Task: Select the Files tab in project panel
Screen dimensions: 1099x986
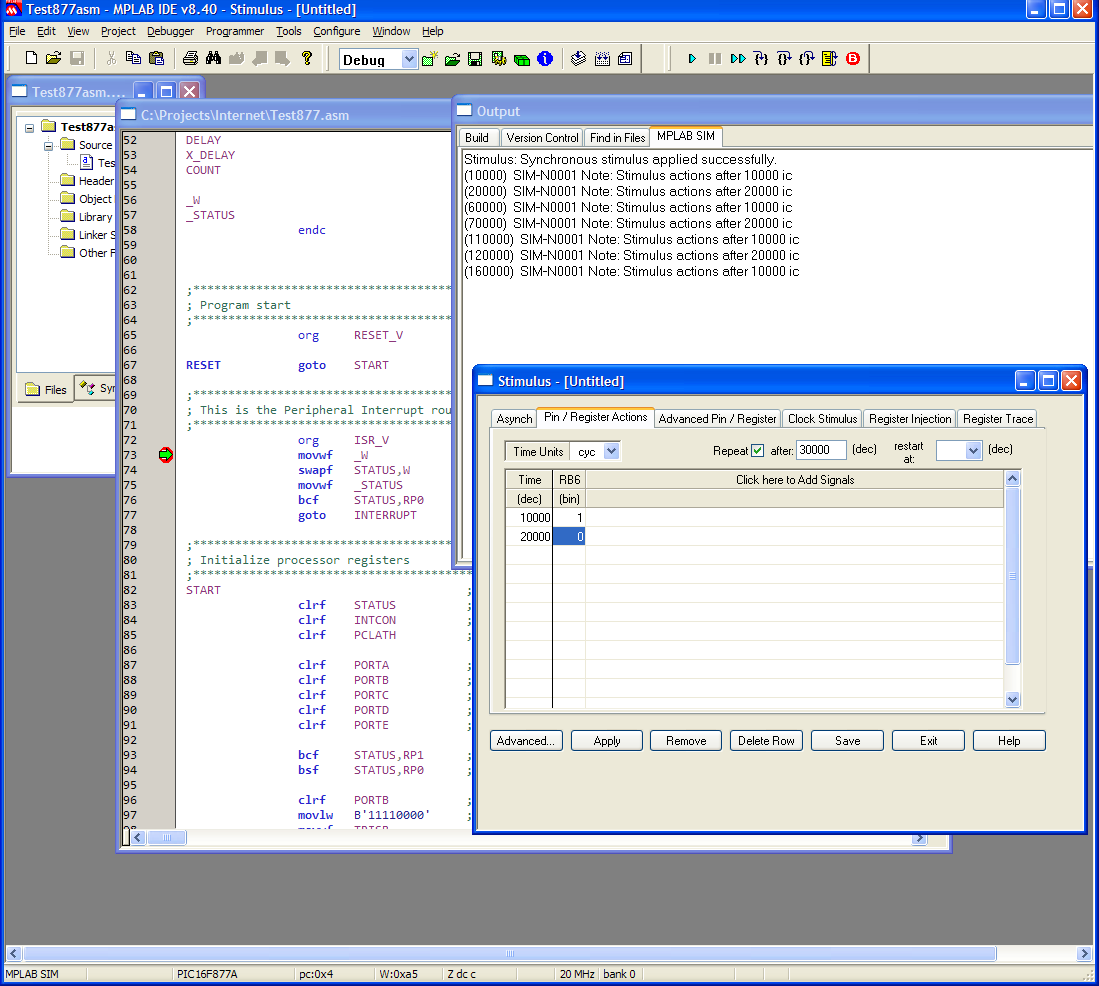Action: [x=46, y=390]
